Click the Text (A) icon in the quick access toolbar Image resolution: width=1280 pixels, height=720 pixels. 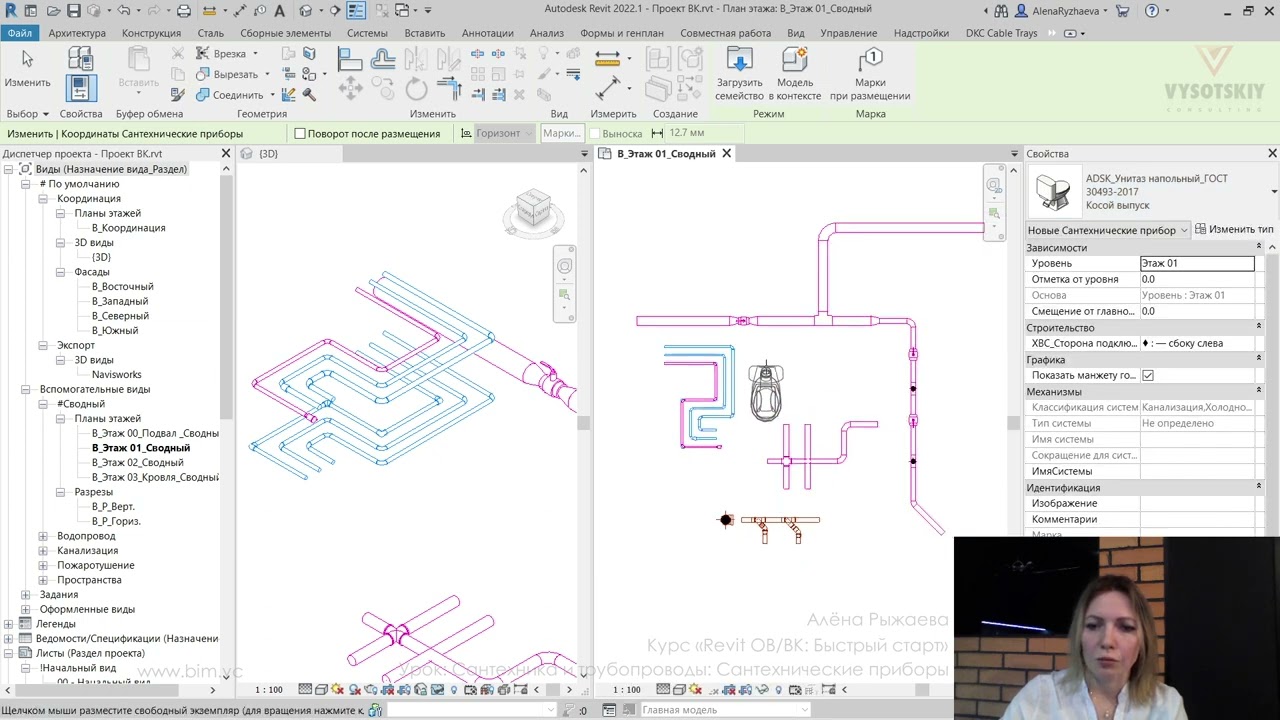click(x=279, y=11)
